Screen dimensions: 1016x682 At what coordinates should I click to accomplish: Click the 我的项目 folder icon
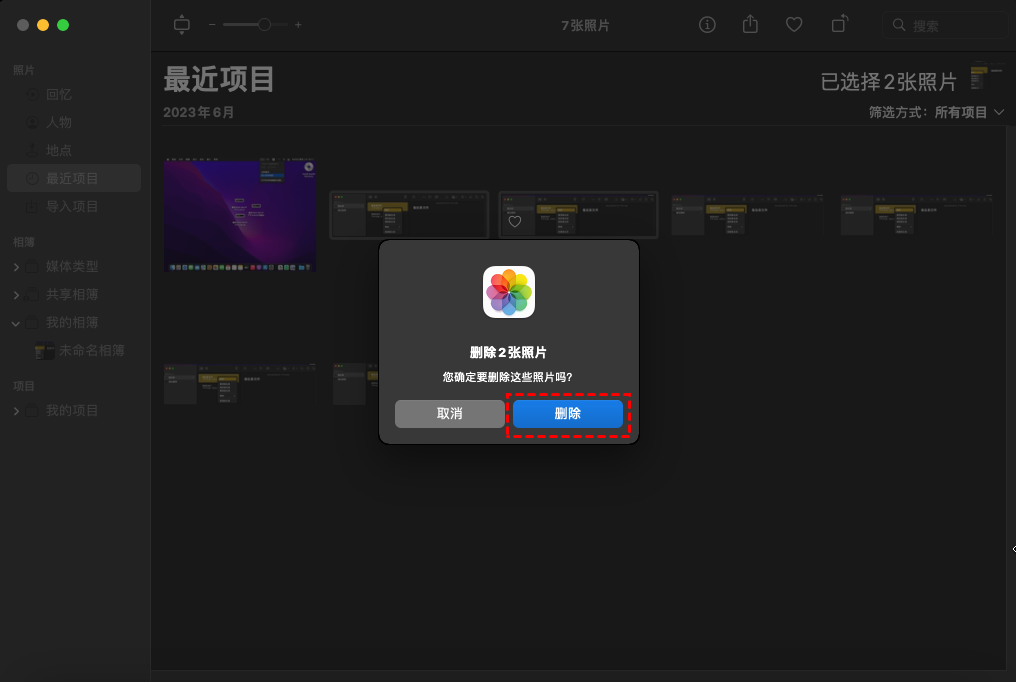pos(32,411)
